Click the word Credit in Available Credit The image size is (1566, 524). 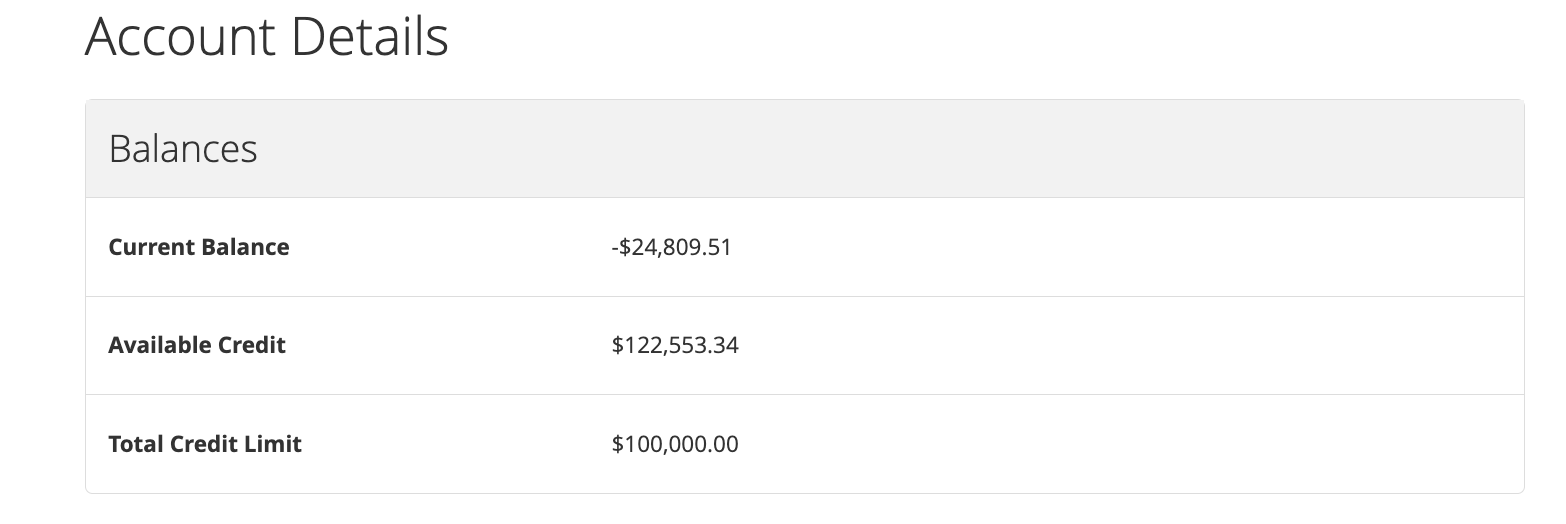click(252, 345)
